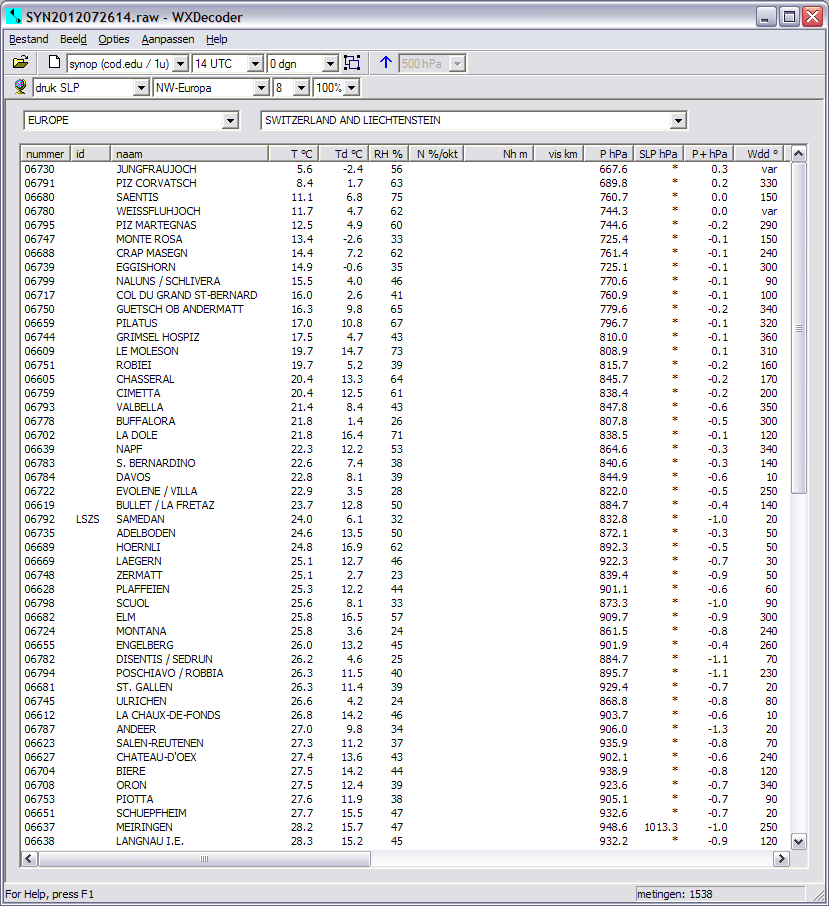This screenshot has height=906, width=829.
Task: Select the PIZ CORVATSCH row
Action: 404,183
